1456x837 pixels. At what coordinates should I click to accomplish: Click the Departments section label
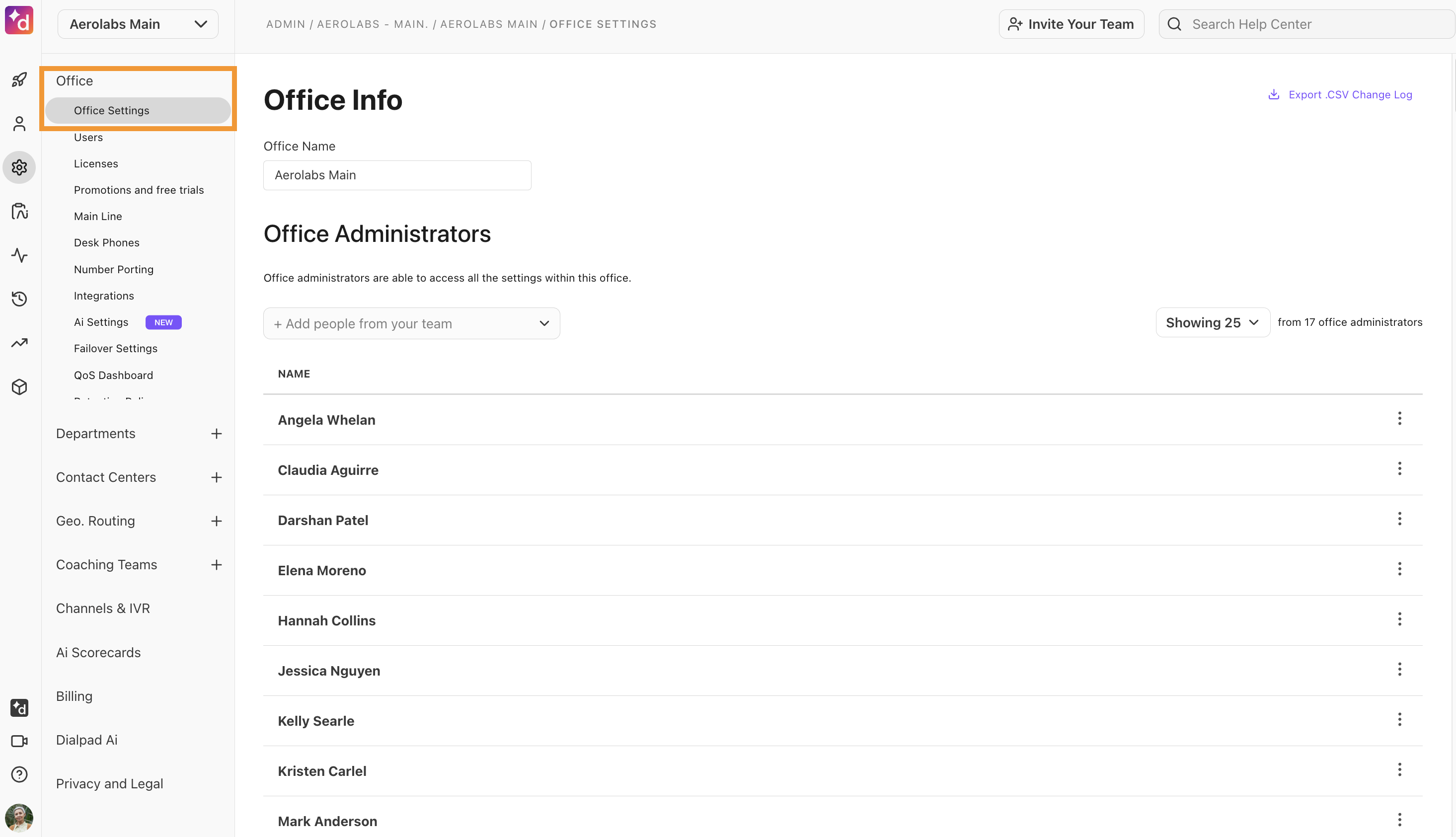[96, 434]
